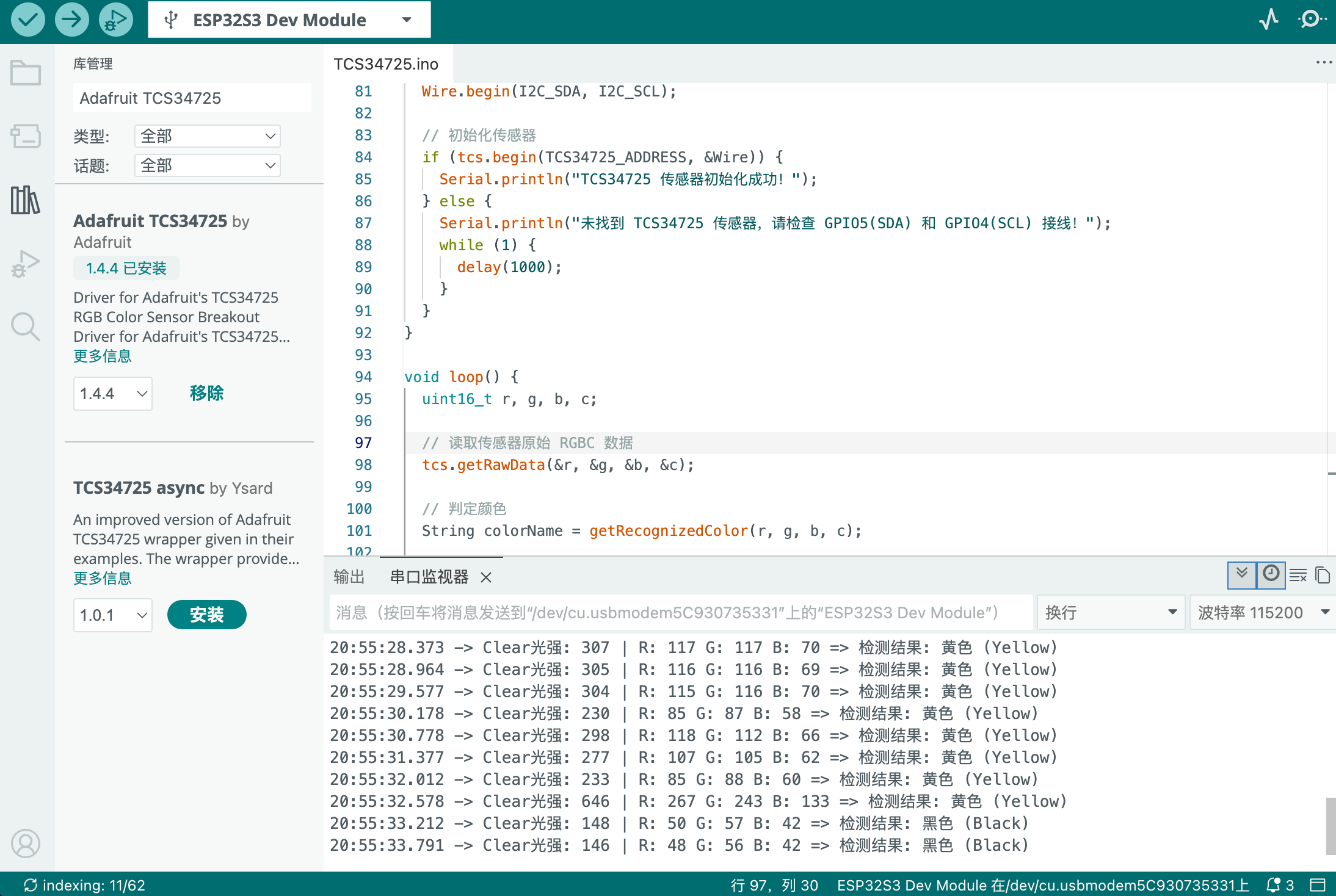This screenshot has width=1336, height=896.
Task: Open the ESP32S3 Dev Module board dropdown
Action: [289, 20]
